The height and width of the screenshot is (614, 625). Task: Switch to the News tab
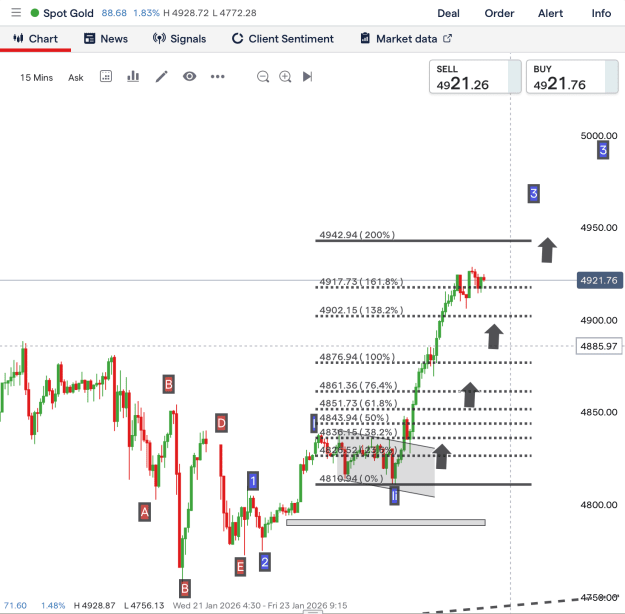[x=106, y=39]
